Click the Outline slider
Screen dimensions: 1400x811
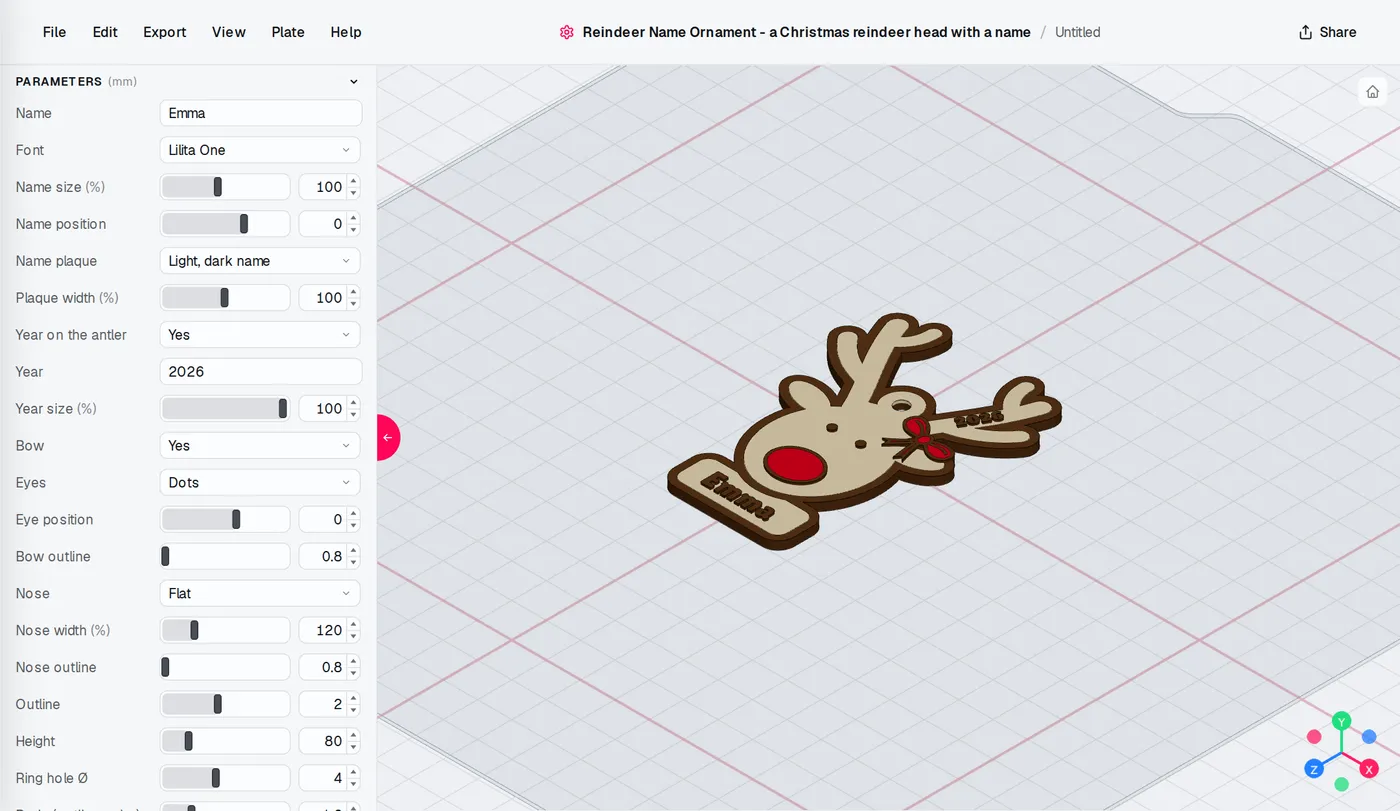tap(225, 705)
